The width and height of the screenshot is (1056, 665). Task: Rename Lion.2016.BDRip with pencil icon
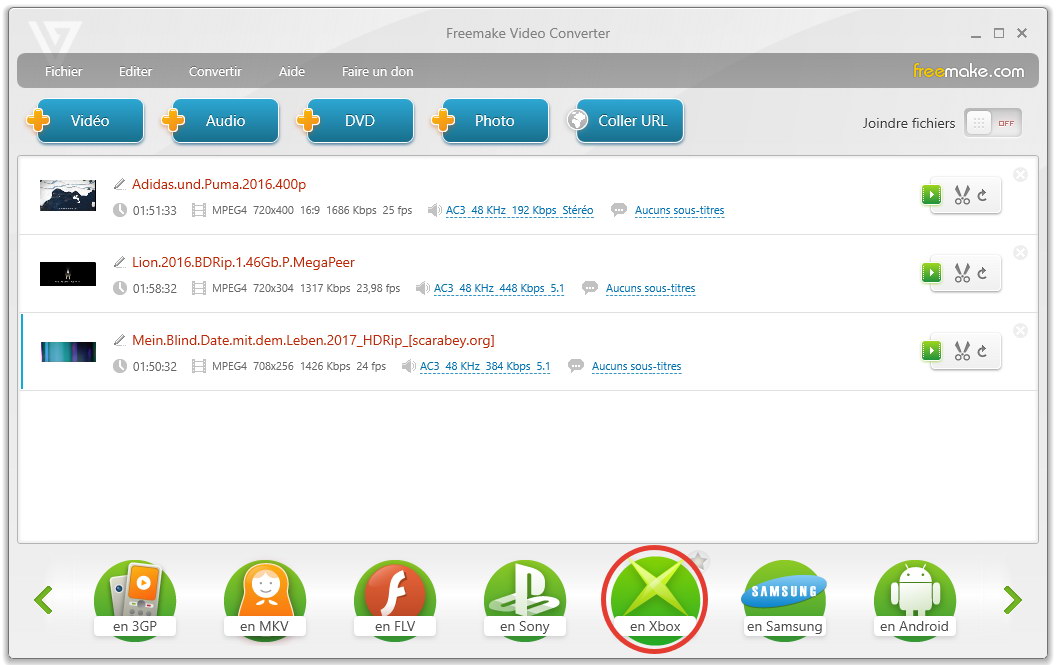[x=120, y=262]
